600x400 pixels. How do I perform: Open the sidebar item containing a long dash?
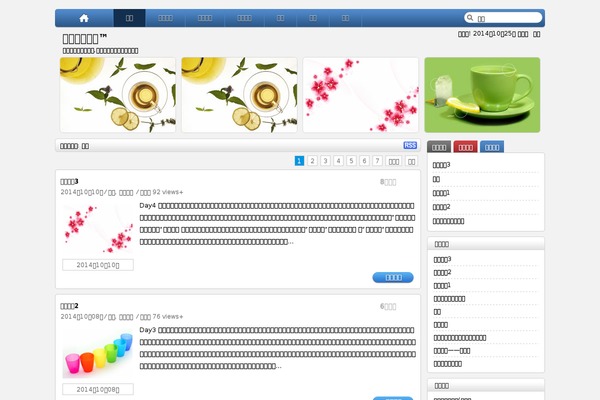pyautogui.click(x=452, y=351)
